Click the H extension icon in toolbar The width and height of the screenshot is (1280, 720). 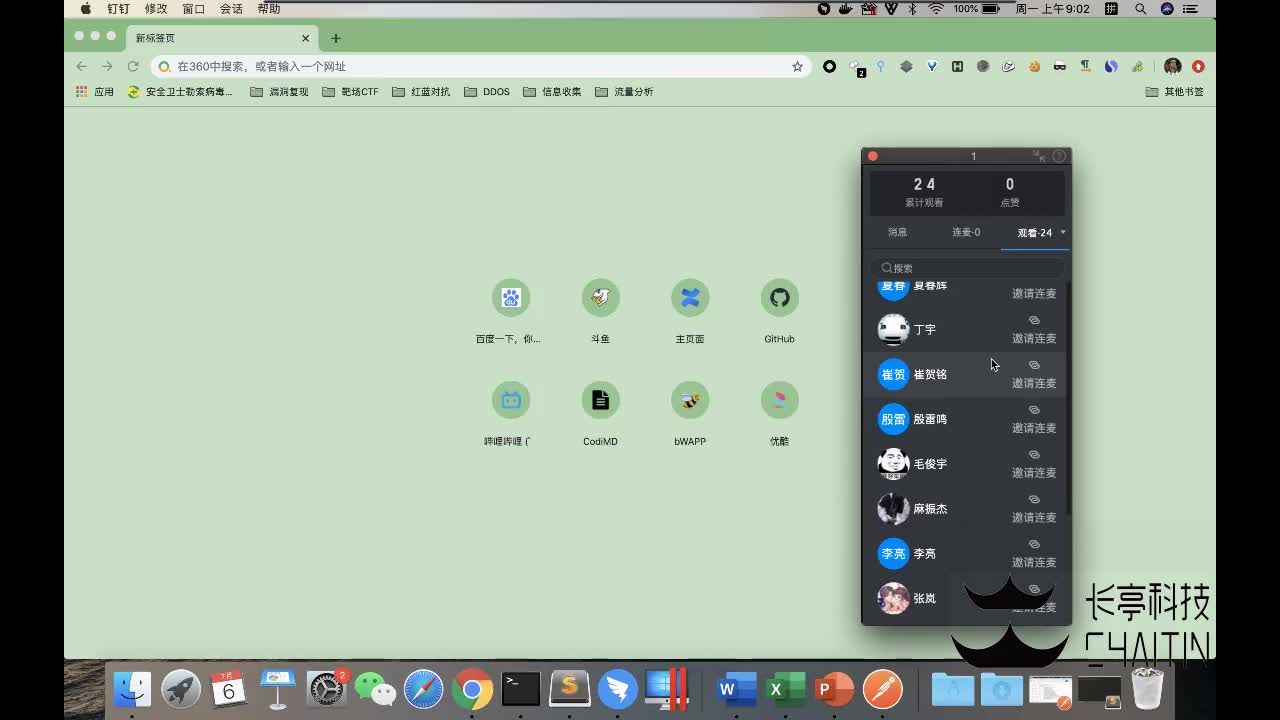957,66
